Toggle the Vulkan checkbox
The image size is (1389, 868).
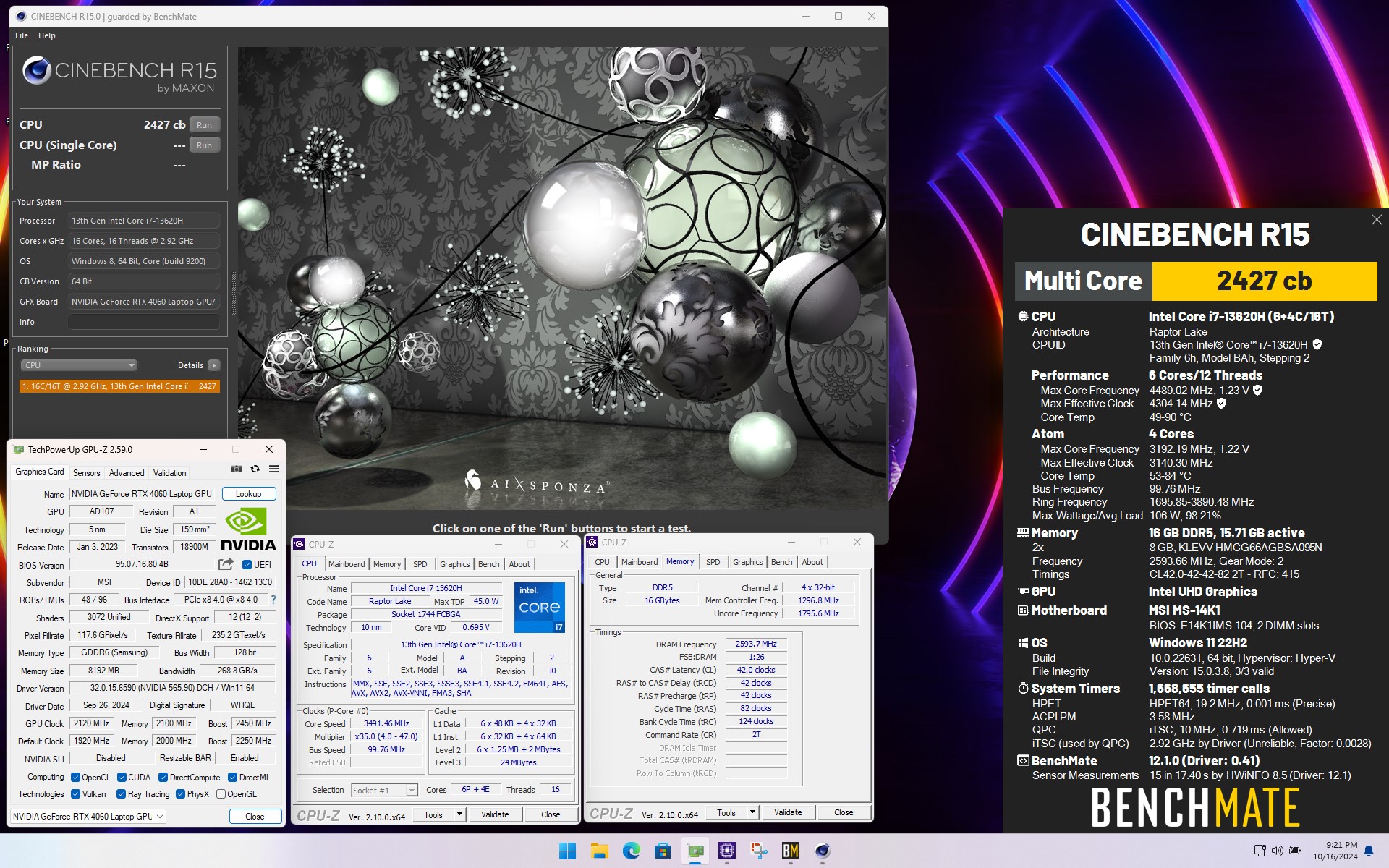tap(75, 794)
